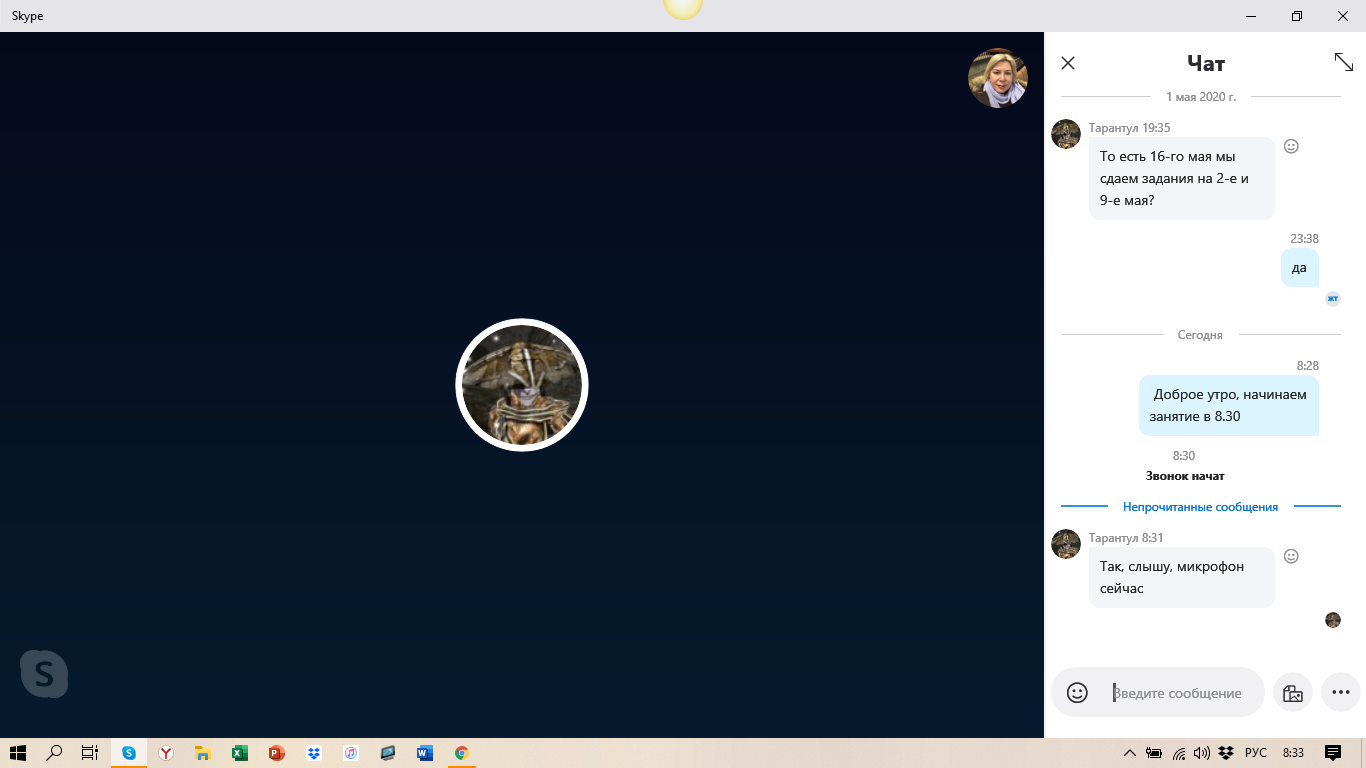The width and height of the screenshot is (1366, 768).
Task: Show hidden system tray icons chevron
Action: [1129, 753]
